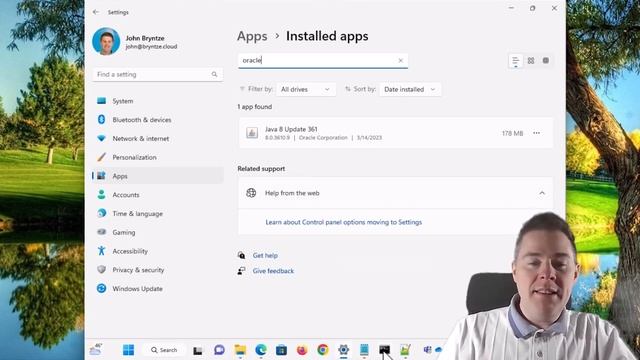Open Gaming settings
The image size is (640, 360).
158,232
